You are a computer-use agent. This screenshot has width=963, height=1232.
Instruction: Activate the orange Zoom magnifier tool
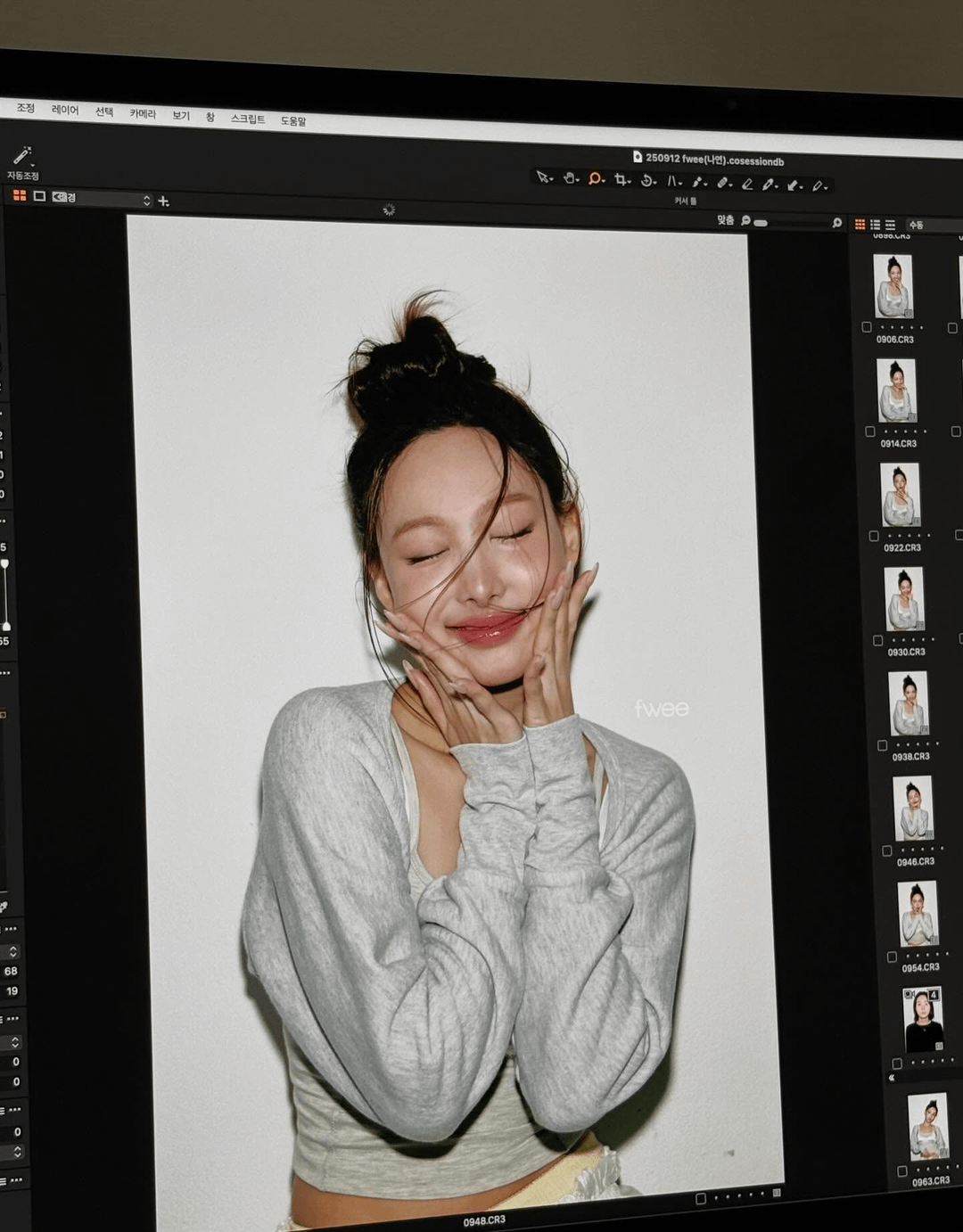[x=595, y=178]
